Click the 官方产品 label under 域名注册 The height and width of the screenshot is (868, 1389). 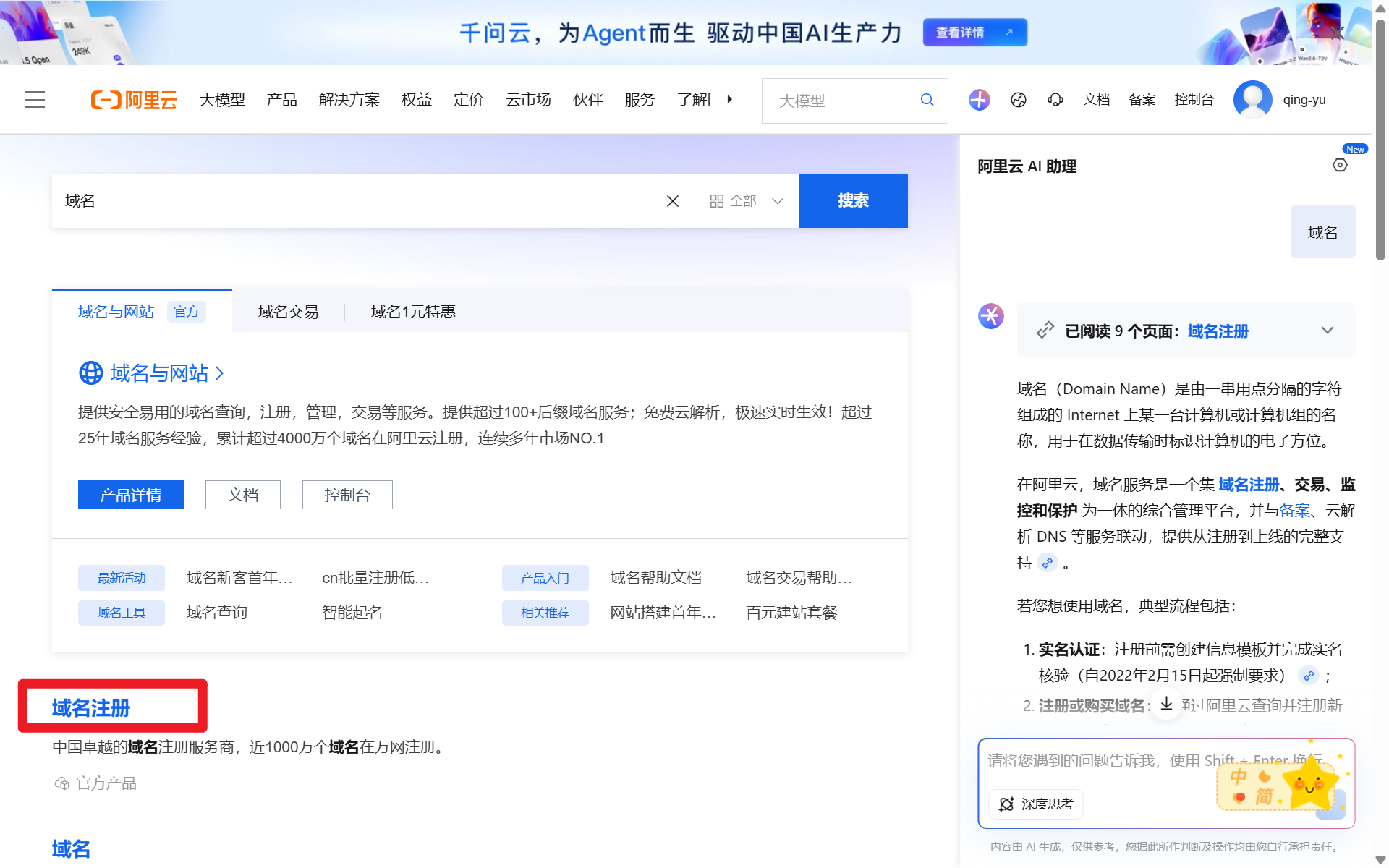click(x=95, y=783)
